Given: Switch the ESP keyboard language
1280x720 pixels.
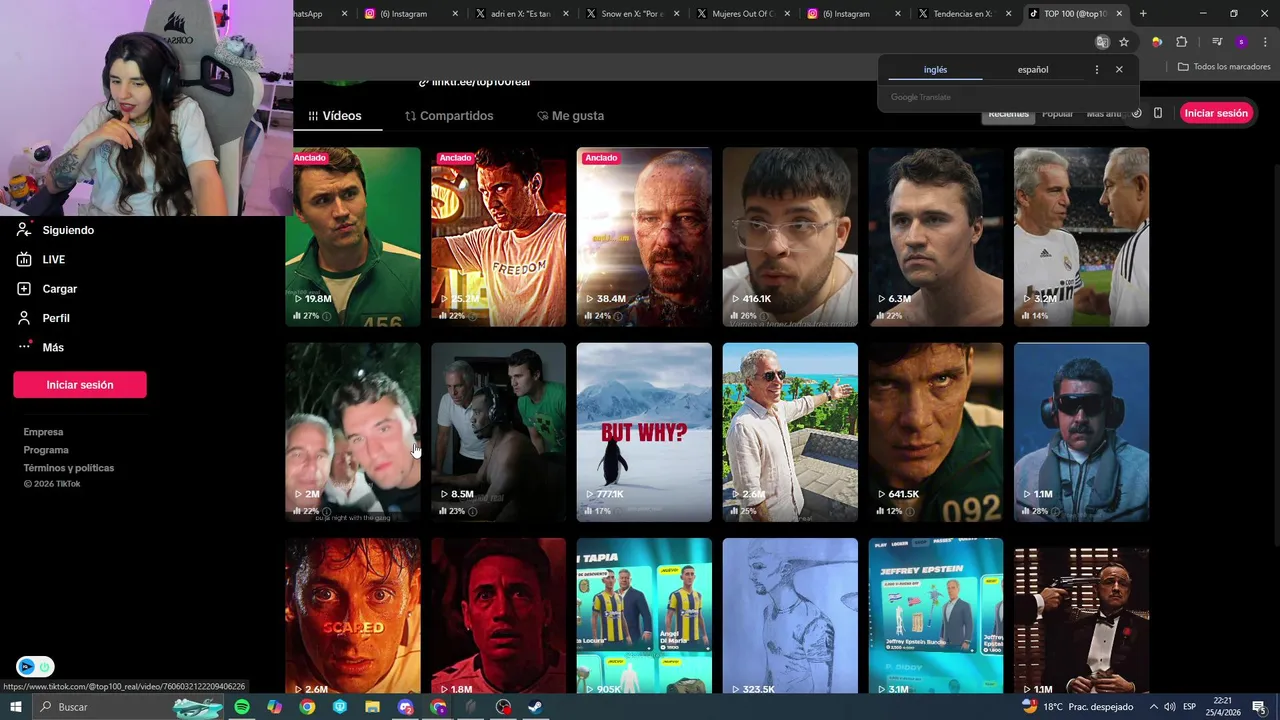Looking at the screenshot, I should point(1189,707).
